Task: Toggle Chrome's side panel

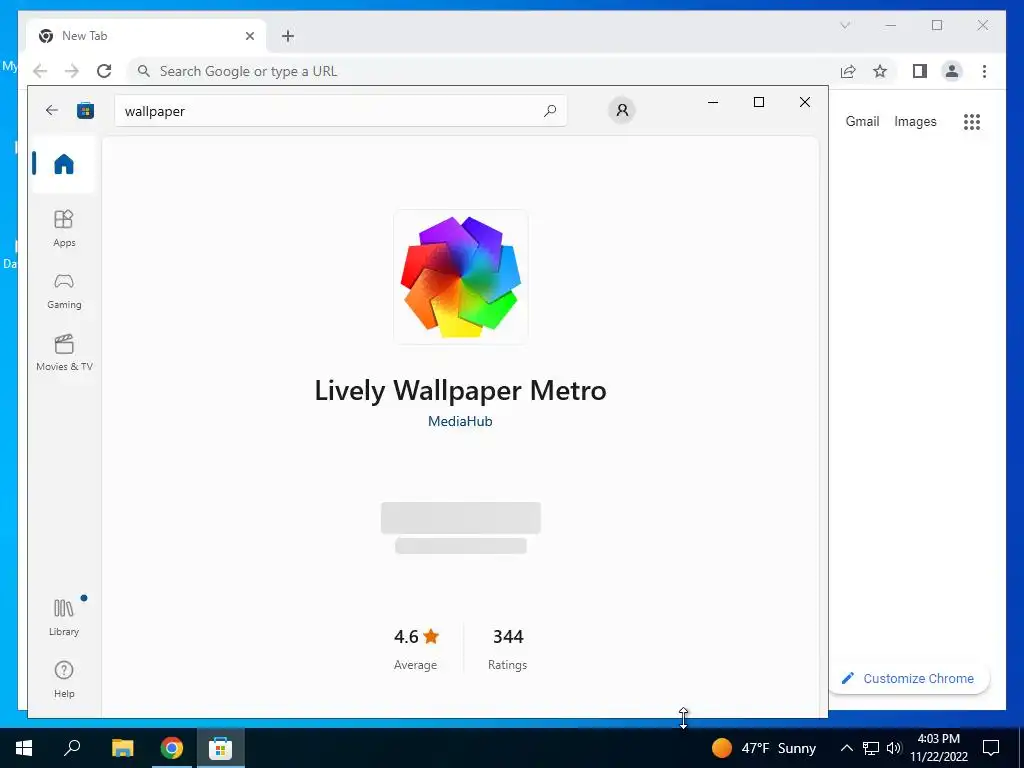Action: click(x=920, y=71)
